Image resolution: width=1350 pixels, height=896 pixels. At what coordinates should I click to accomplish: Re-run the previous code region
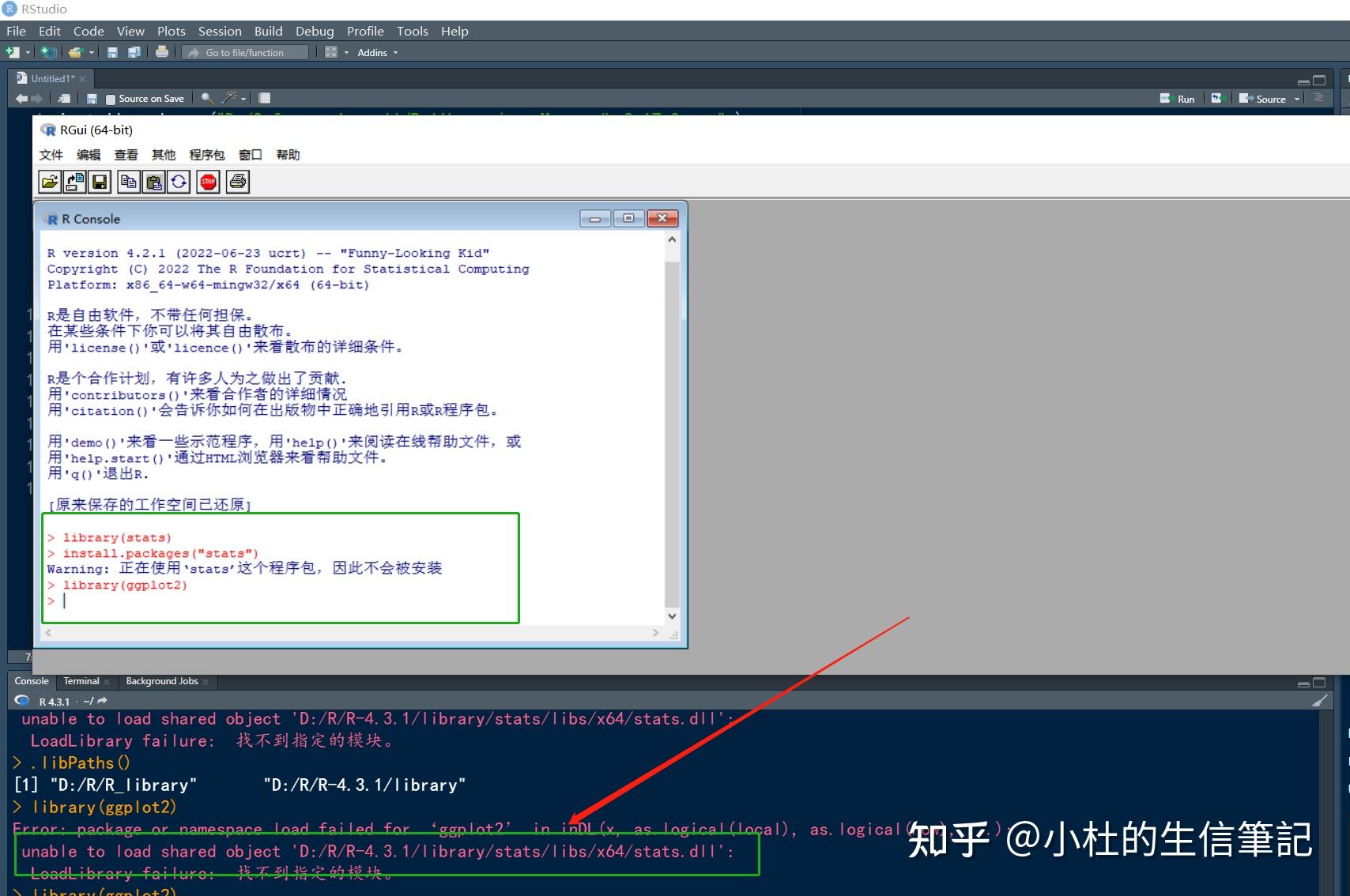(x=1217, y=98)
